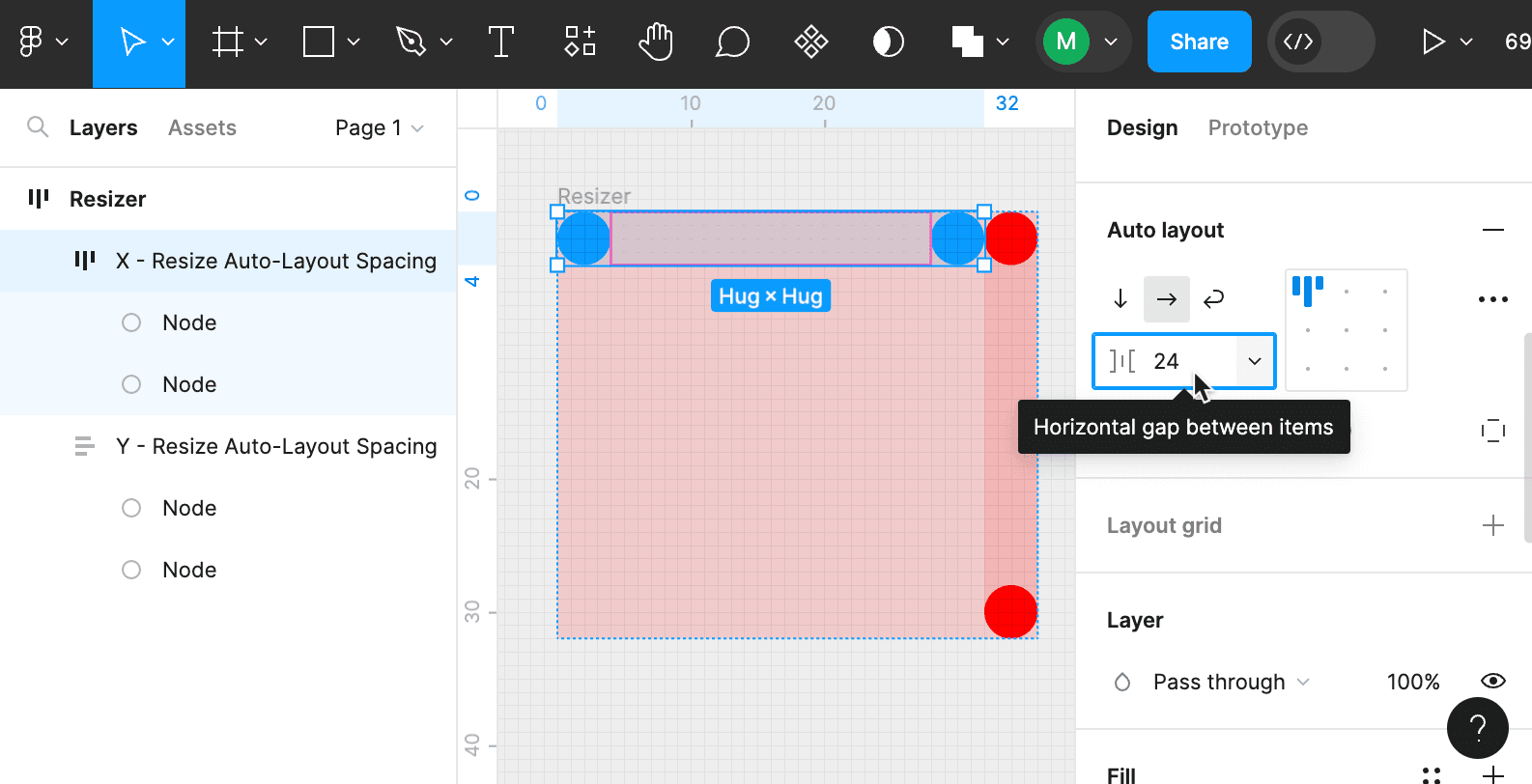Switch to Prototype tab

[x=1258, y=127]
